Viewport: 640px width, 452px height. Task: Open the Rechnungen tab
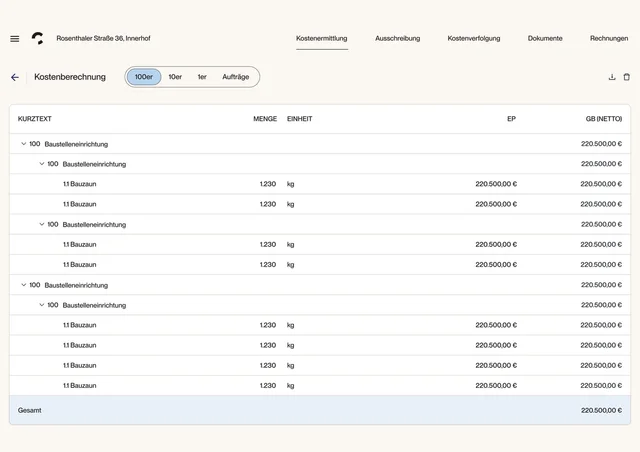(609, 38)
